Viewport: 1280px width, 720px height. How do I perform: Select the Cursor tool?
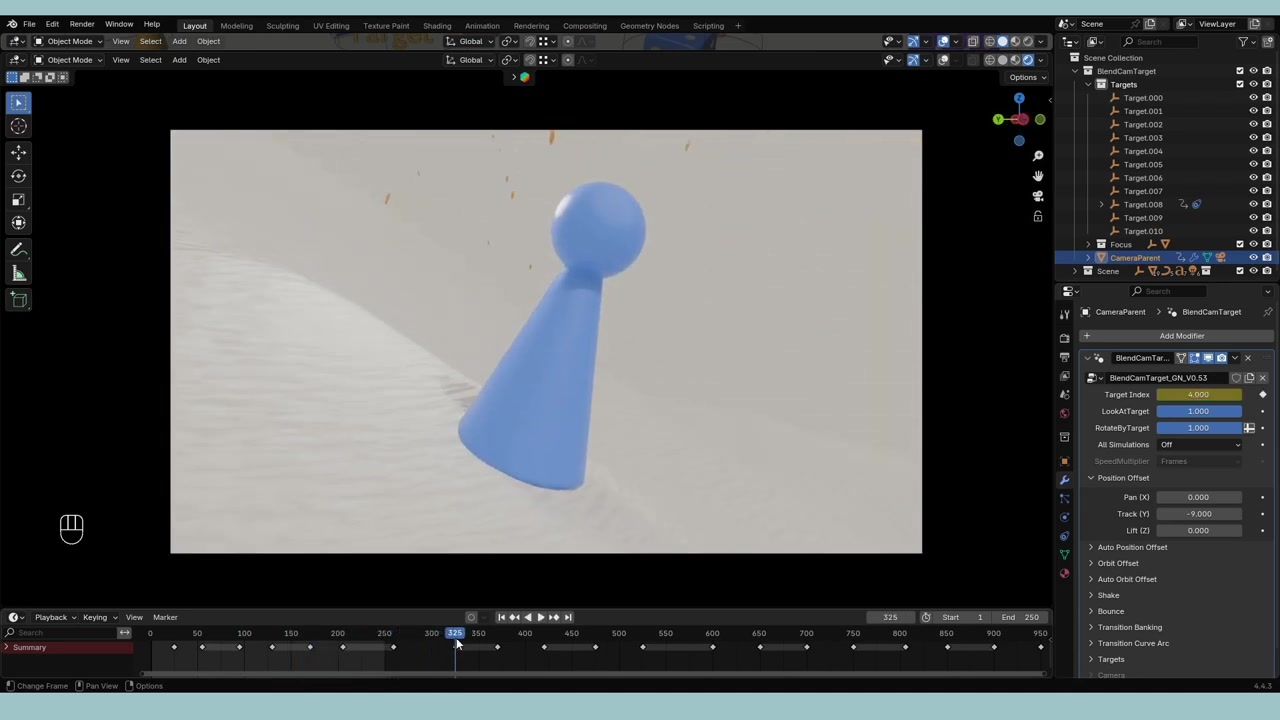[18, 126]
